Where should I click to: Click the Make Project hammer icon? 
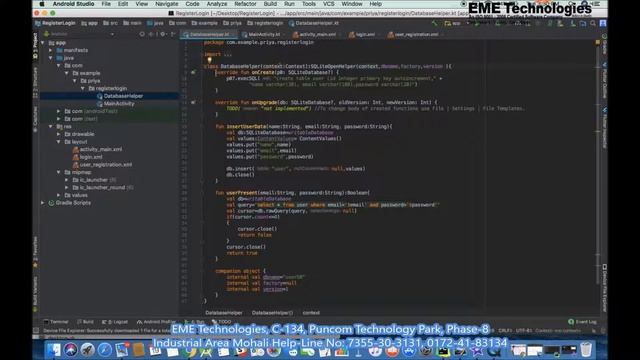(x=434, y=24)
